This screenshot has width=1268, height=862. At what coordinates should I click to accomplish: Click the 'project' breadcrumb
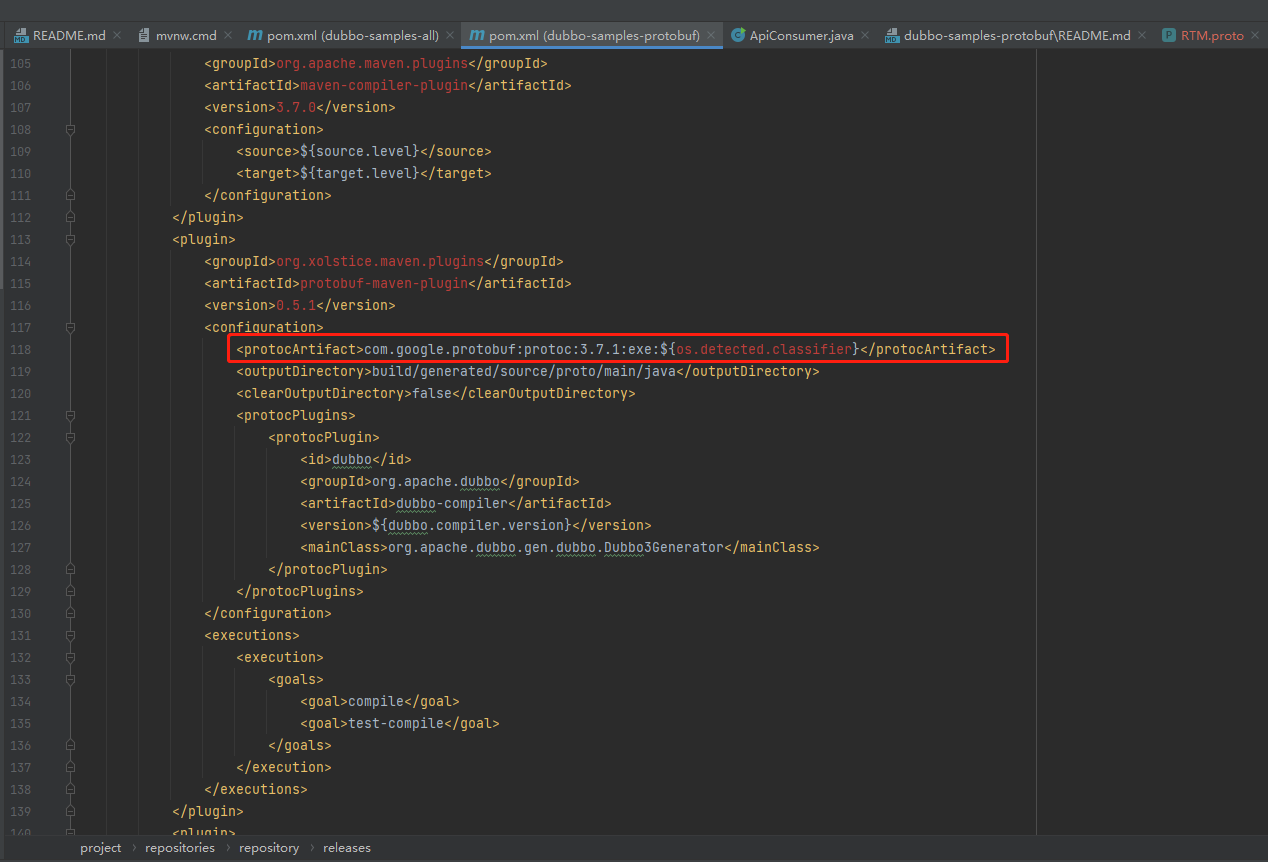click(x=101, y=848)
